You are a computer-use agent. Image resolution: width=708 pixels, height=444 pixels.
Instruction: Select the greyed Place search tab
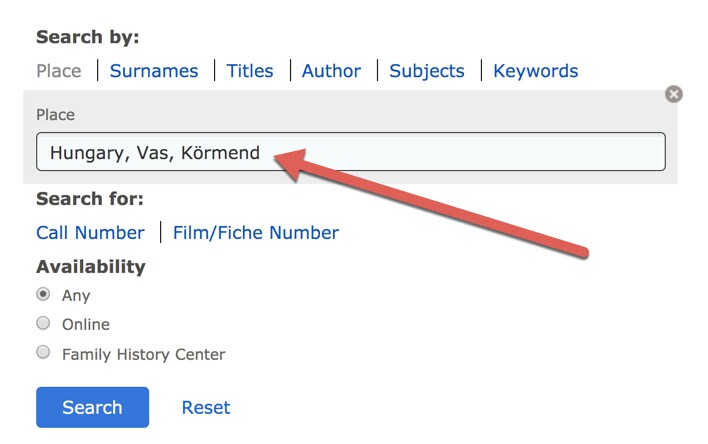coord(59,71)
